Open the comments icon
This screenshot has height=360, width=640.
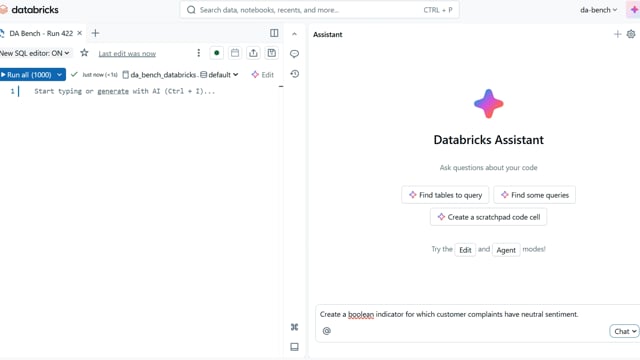(294, 53)
